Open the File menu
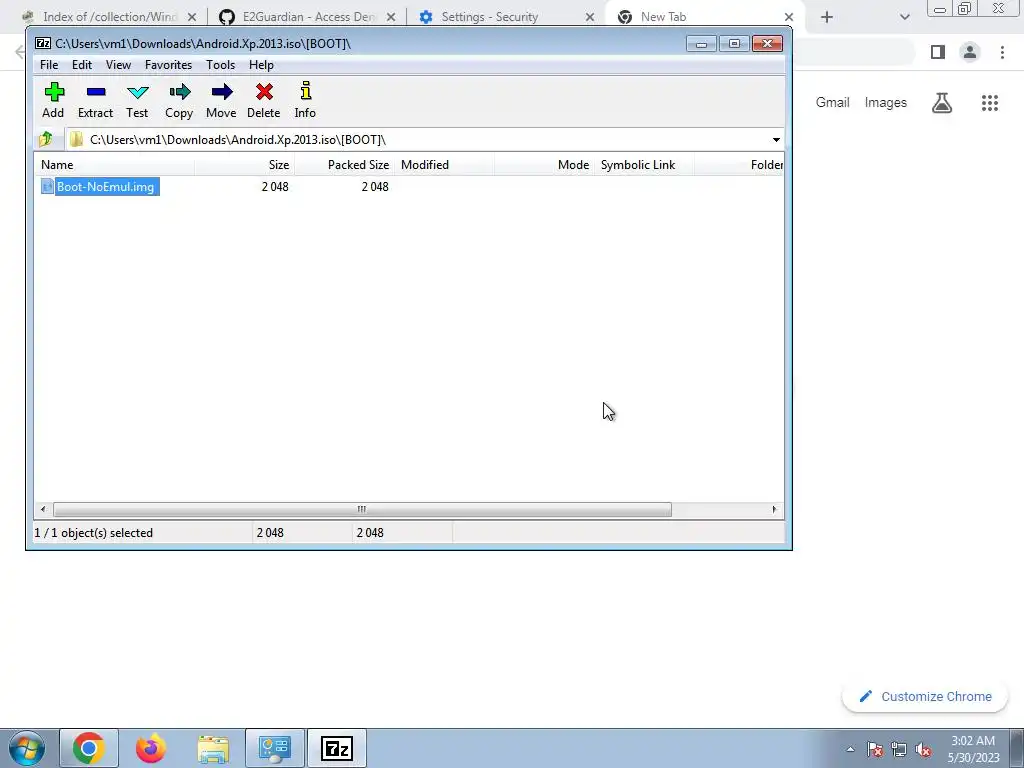 point(49,65)
